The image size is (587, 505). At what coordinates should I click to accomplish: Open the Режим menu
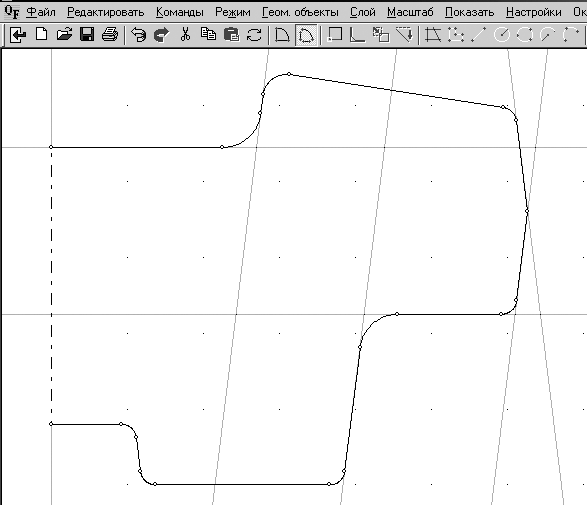coord(232,12)
